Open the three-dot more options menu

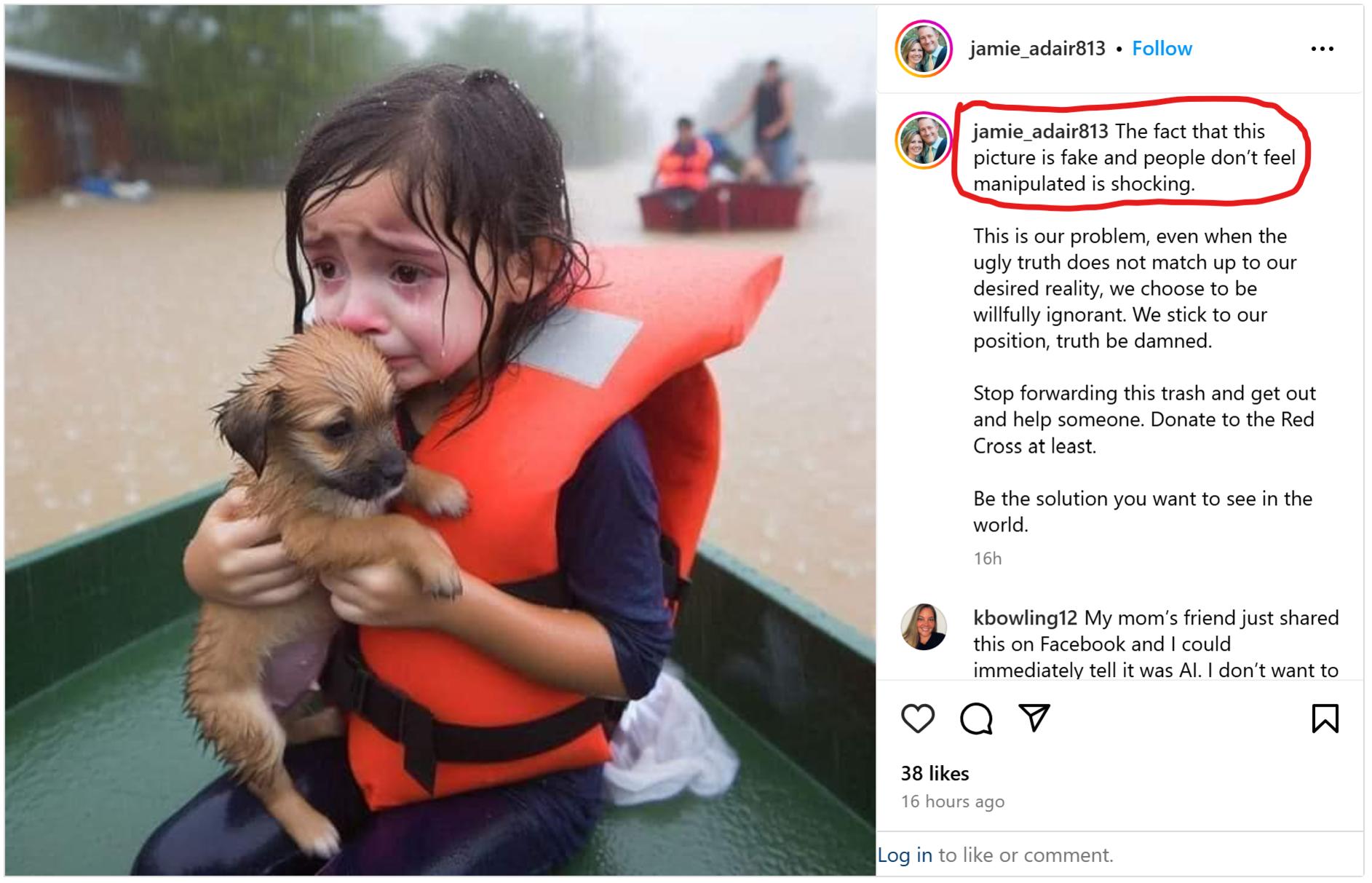tap(1322, 49)
